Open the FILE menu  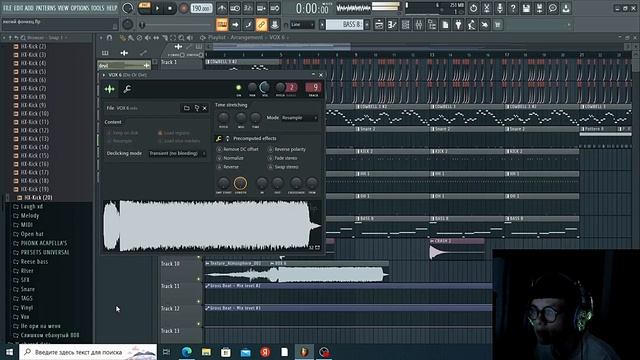pos(8,8)
